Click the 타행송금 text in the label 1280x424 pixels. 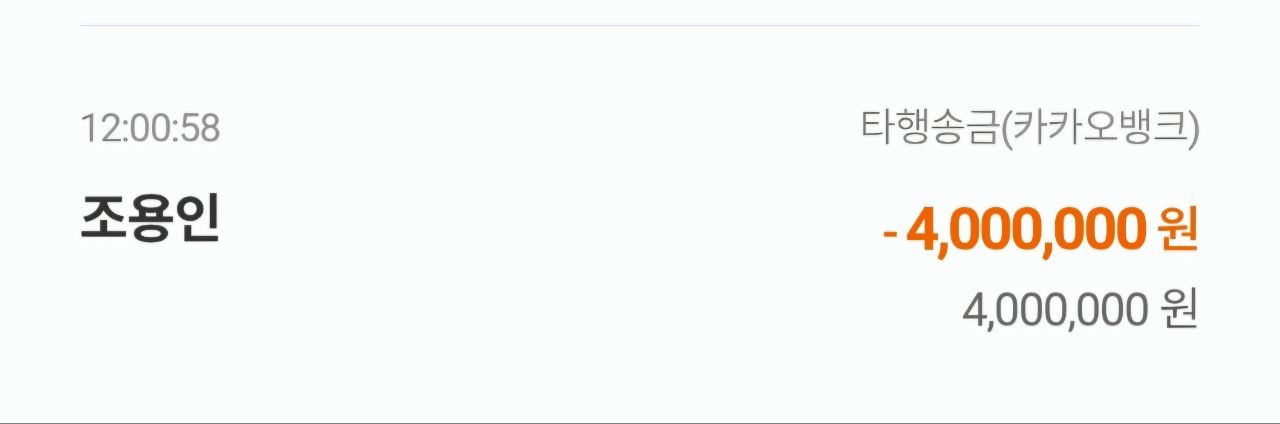[x=931, y=129]
